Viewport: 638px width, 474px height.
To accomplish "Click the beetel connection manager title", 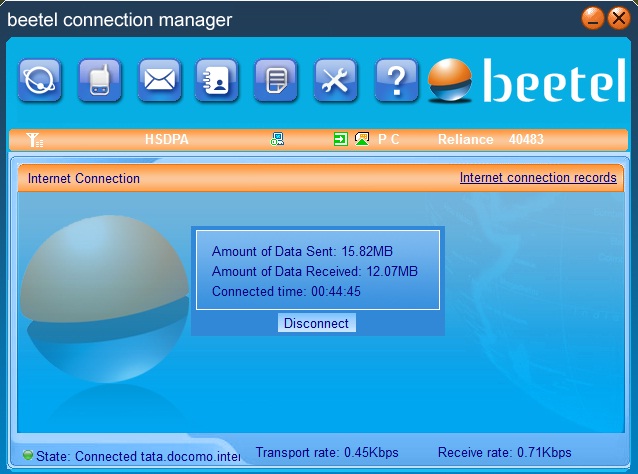I will pos(120,20).
